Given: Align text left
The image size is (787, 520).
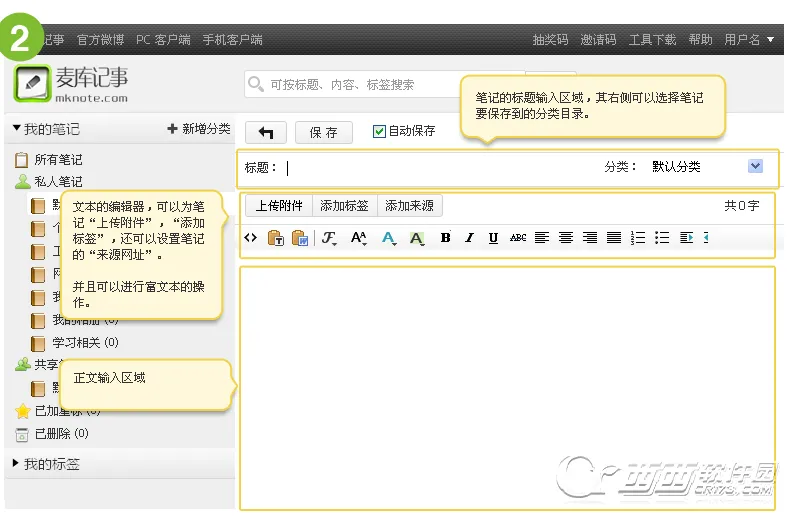Looking at the screenshot, I should (x=542, y=237).
